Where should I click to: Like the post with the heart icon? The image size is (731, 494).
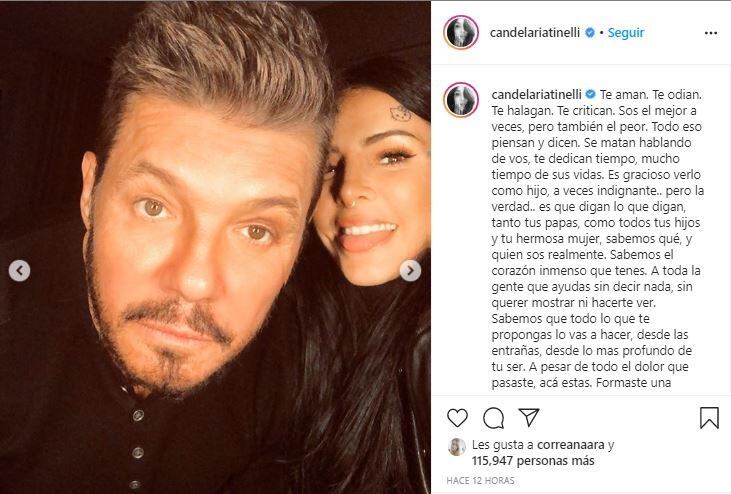tap(457, 418)
